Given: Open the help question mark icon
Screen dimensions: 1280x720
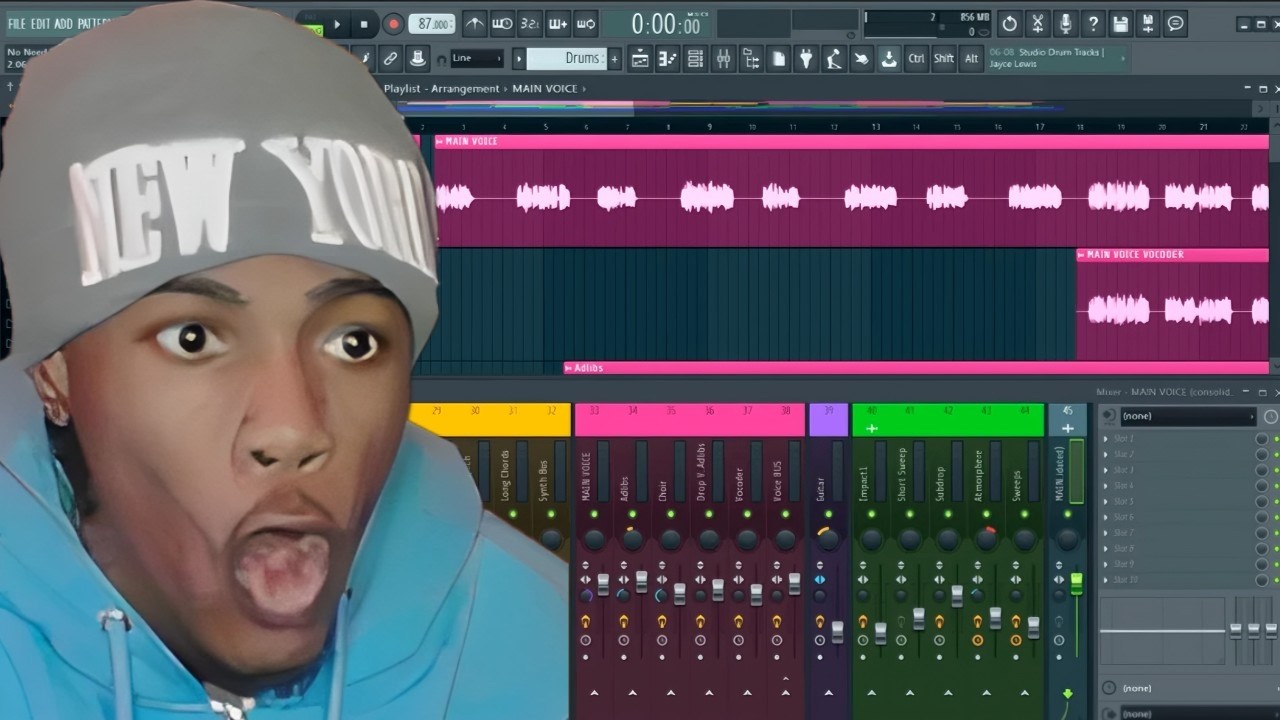Looking at the screenshot, I should [x=1093, y=24].
